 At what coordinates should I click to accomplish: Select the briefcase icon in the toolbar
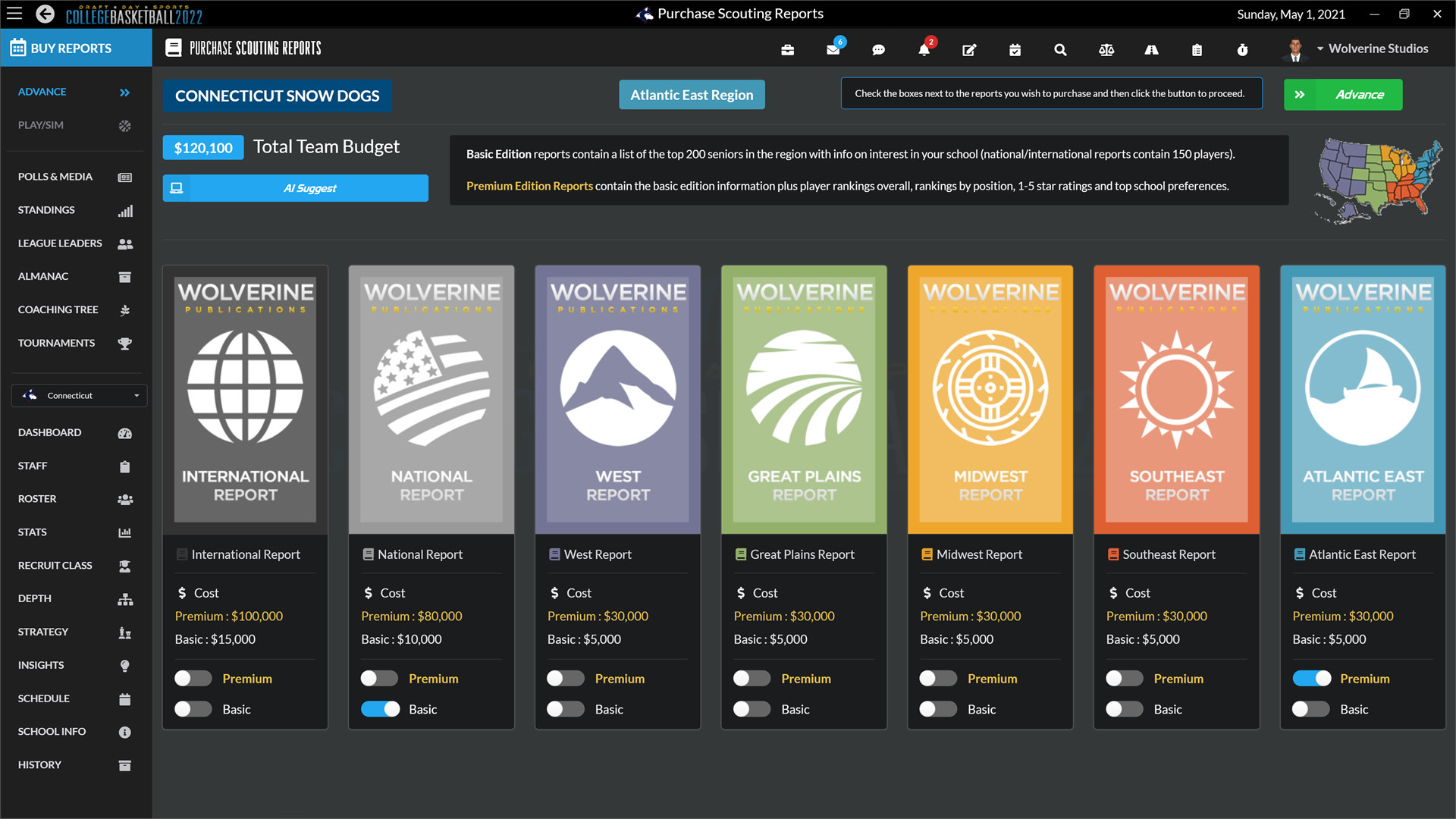tap(787, 49)
